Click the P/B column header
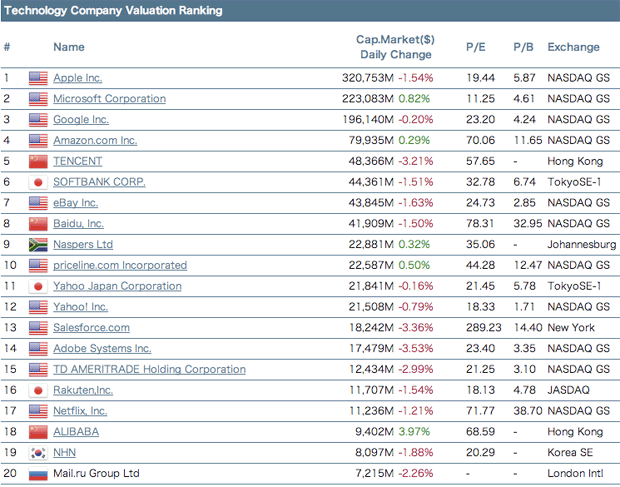620x487 pixels. tap(524, 47)
